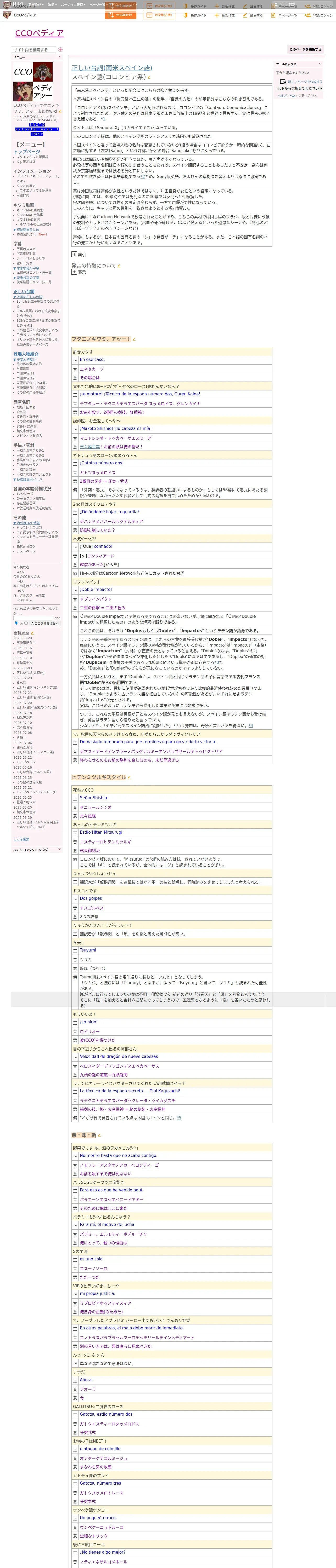Open the 新規作成 menu item

coord(225,15)
